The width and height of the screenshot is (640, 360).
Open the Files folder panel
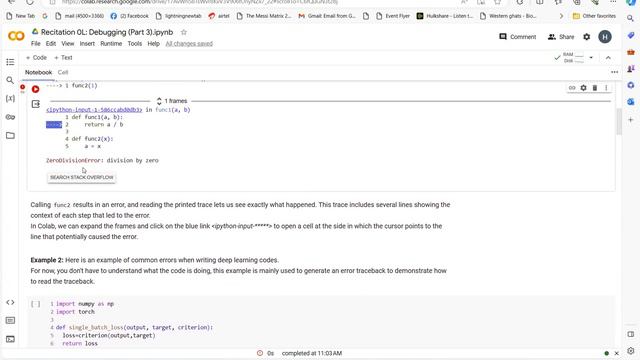10,136
